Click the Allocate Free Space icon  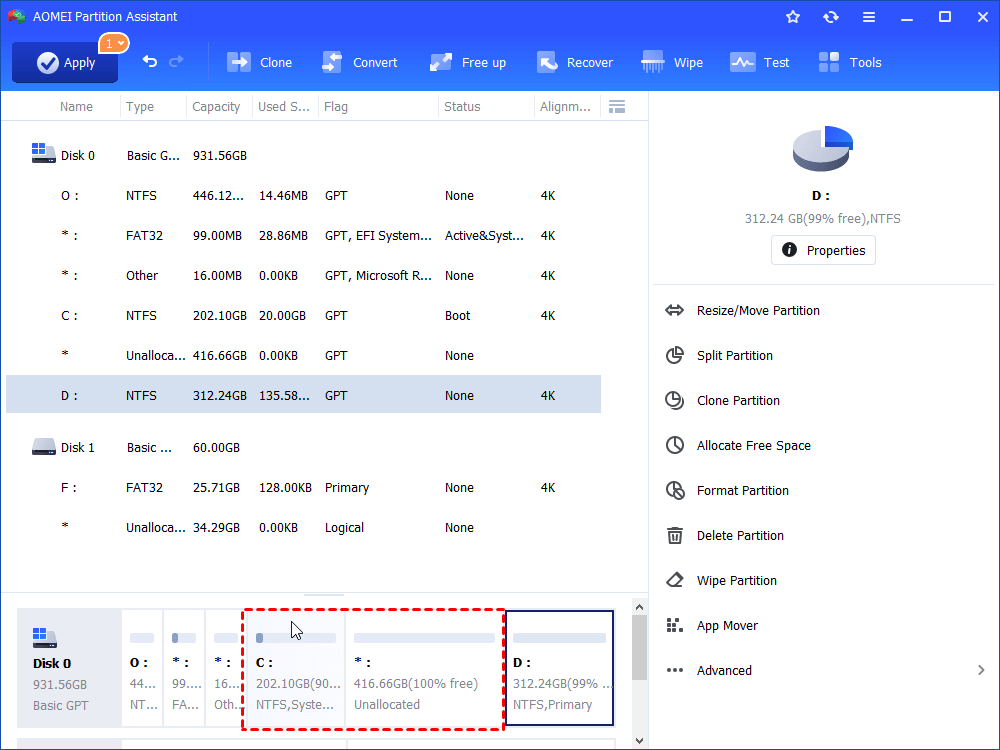[x=674, y=445]
